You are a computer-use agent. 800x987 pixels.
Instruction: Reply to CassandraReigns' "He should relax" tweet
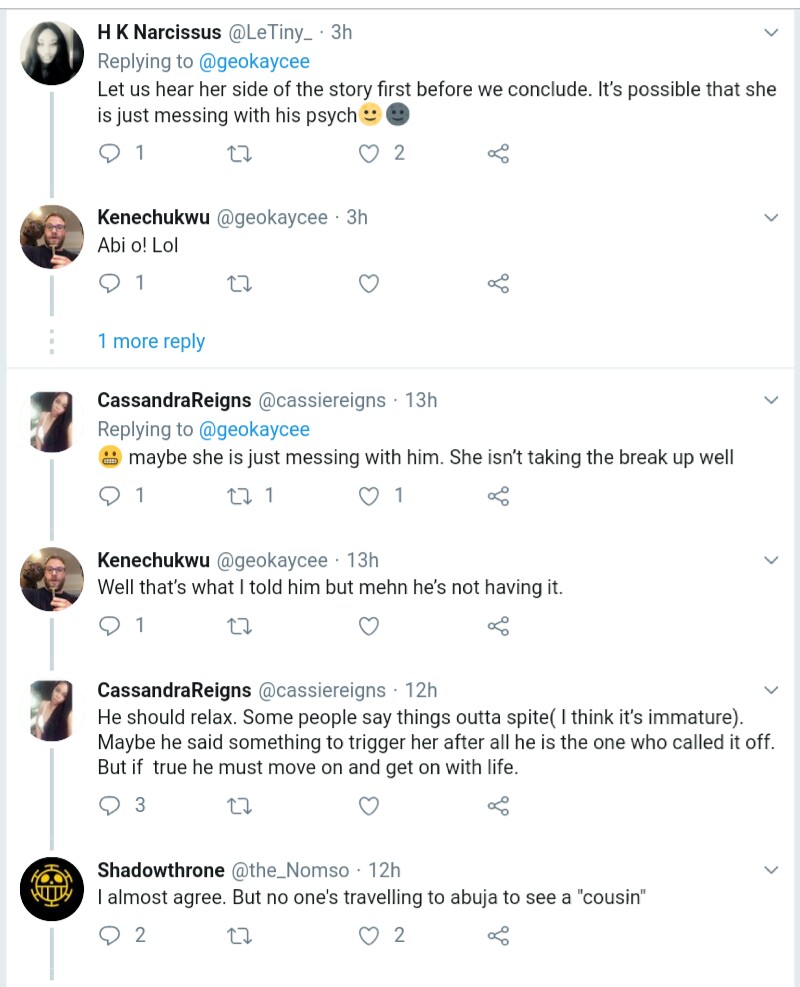point(111,805)
